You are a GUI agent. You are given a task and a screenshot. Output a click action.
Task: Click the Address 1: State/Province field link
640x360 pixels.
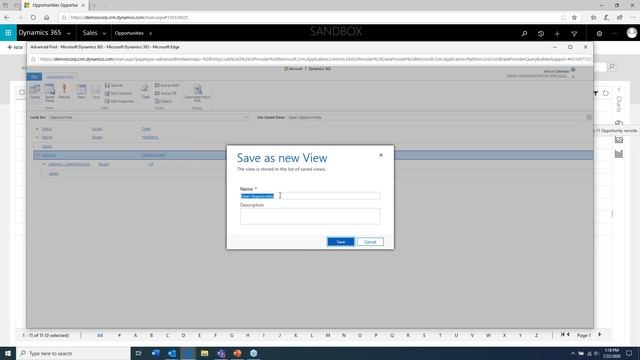point(69,164)
